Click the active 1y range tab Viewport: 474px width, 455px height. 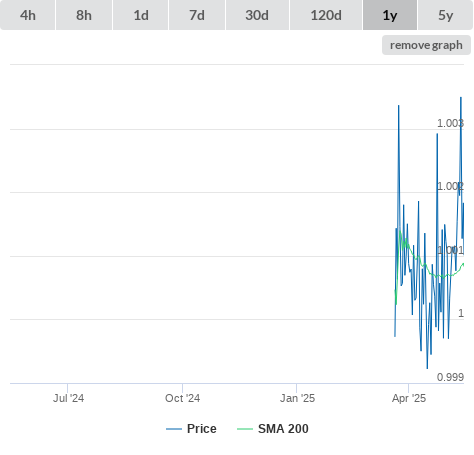pos(390,15)
